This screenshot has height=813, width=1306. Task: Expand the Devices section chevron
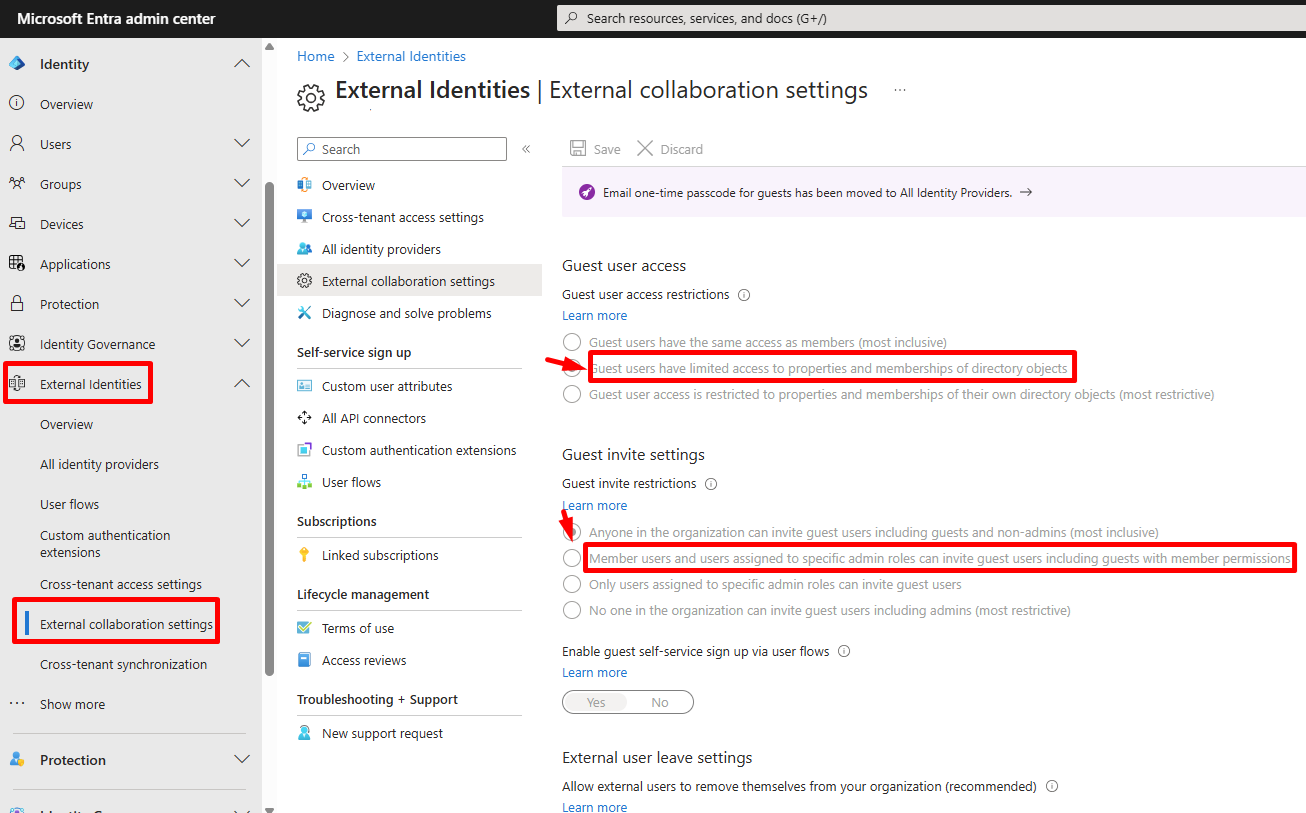click(242, 223)
